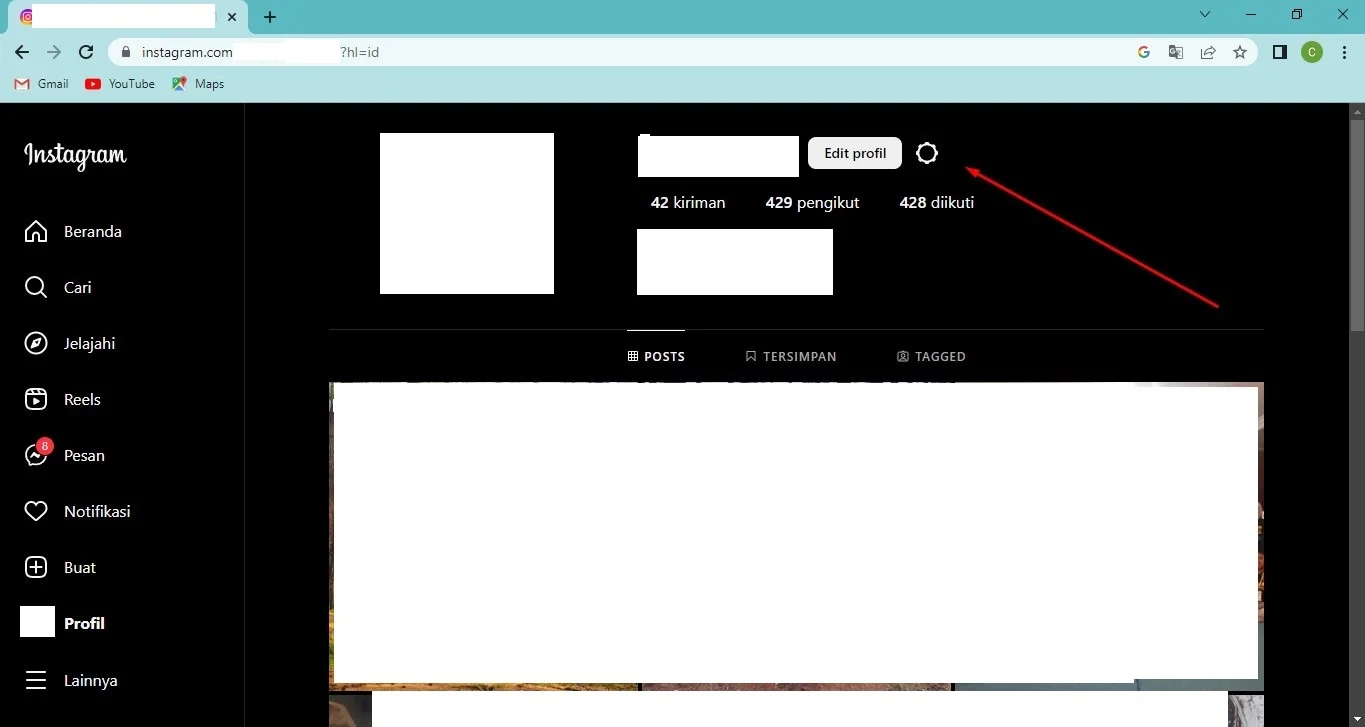
Task: Click the Pesan label in sidebar
Action: (x=84, y=455)
